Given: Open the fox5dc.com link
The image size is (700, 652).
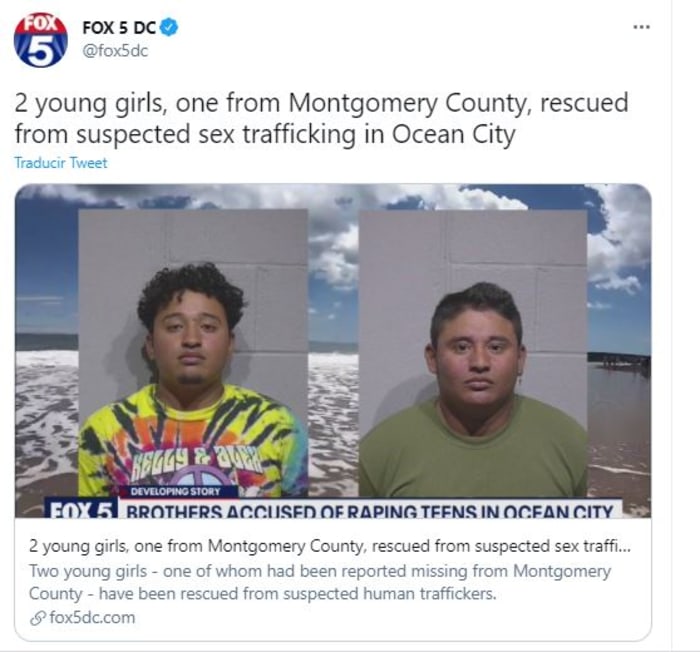Looking at the screenshot, I should [92, 618].
